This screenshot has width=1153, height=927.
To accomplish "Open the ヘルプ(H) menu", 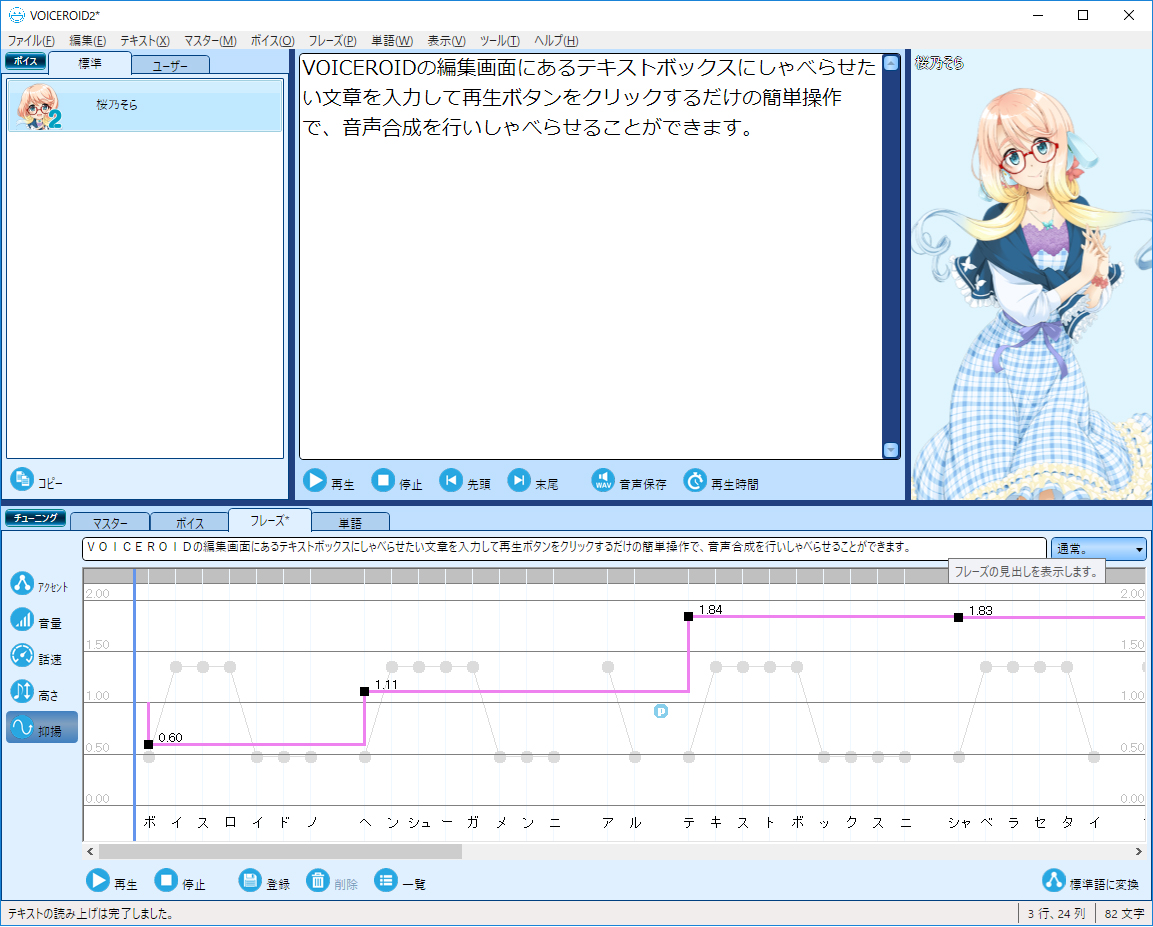I will [x=556, y=40].
